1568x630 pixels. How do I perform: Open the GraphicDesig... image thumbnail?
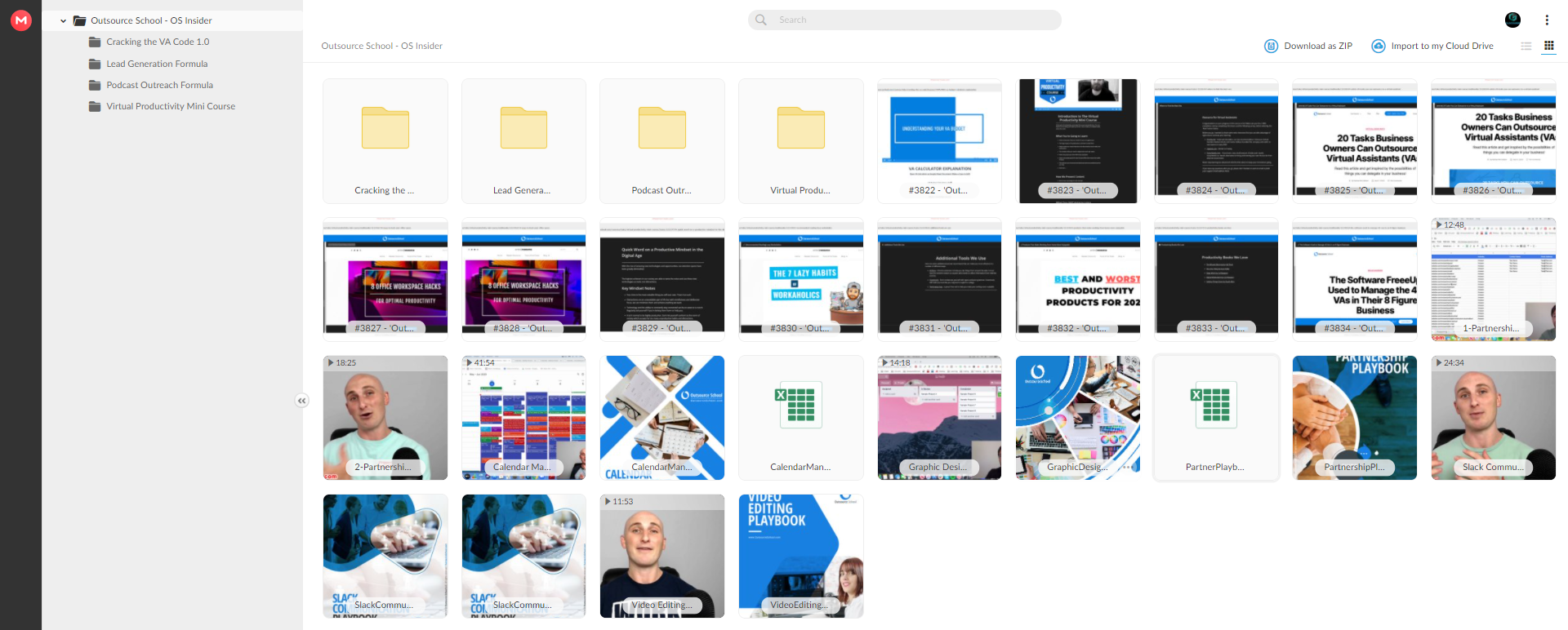tap(1078, 418)
